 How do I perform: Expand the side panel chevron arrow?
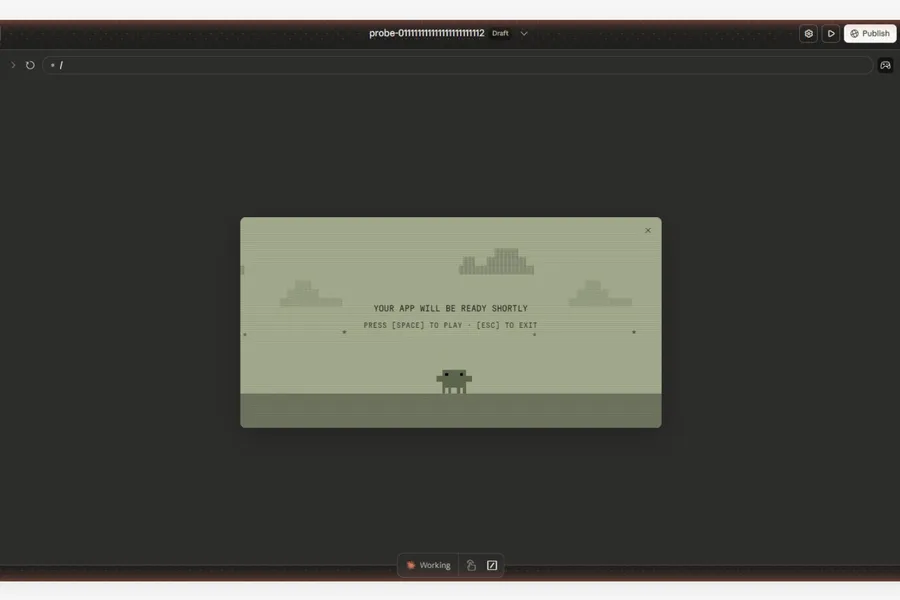13,65
